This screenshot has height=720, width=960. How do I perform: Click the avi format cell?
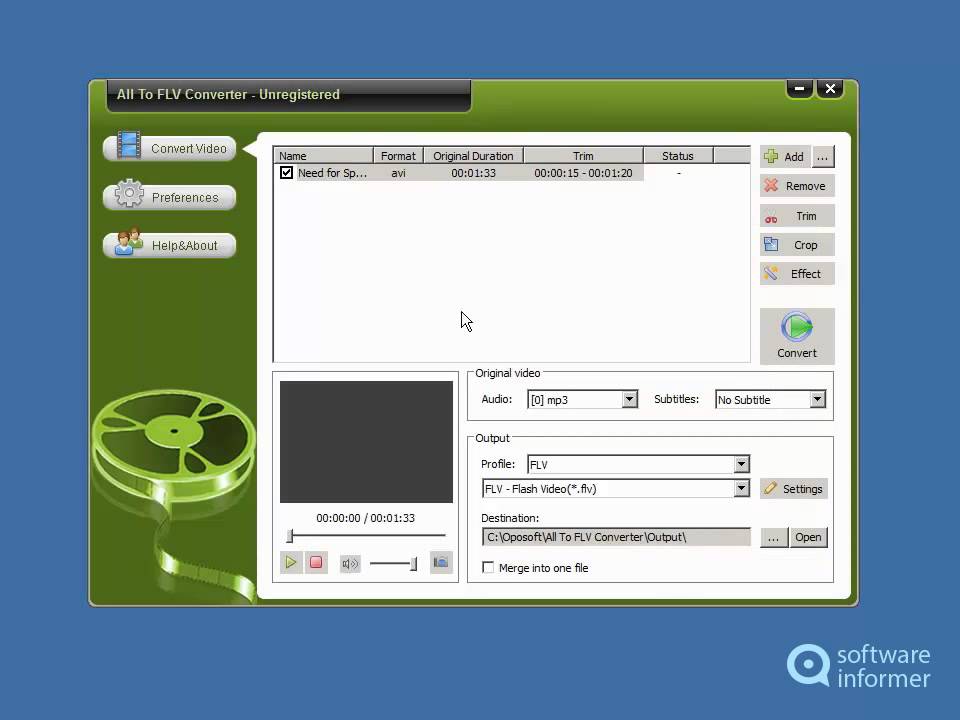coord(398,173)
